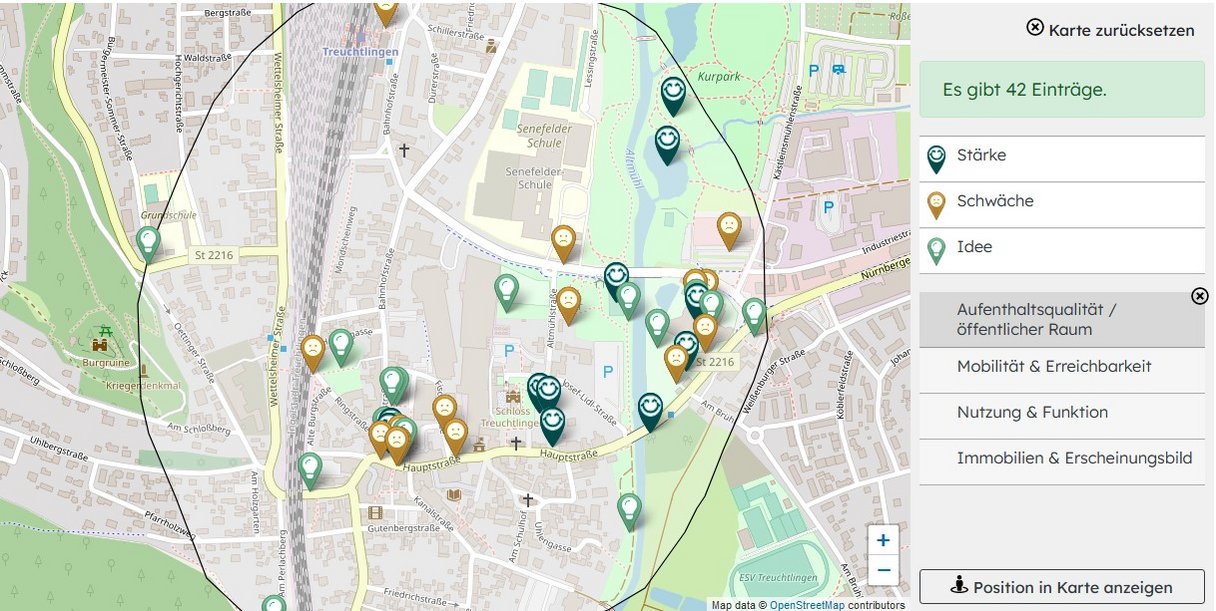The width and height of the screenshot is (1216, 611).
Task: Click the idea marker left of Altmühlstraße
Action: 507,291
